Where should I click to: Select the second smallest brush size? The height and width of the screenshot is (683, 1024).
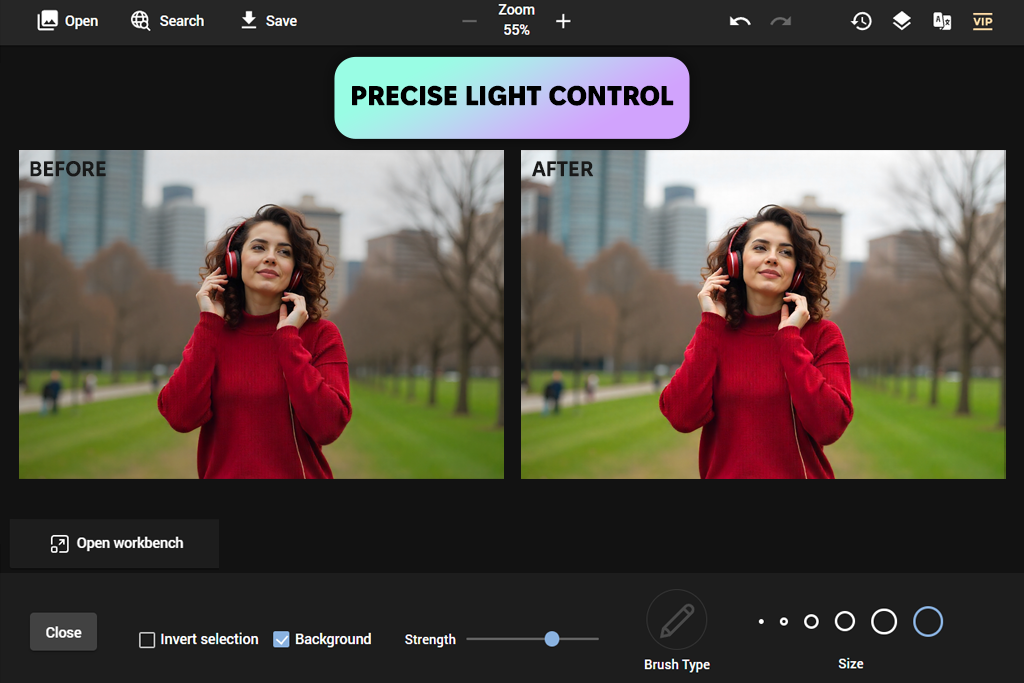(784, 622)
